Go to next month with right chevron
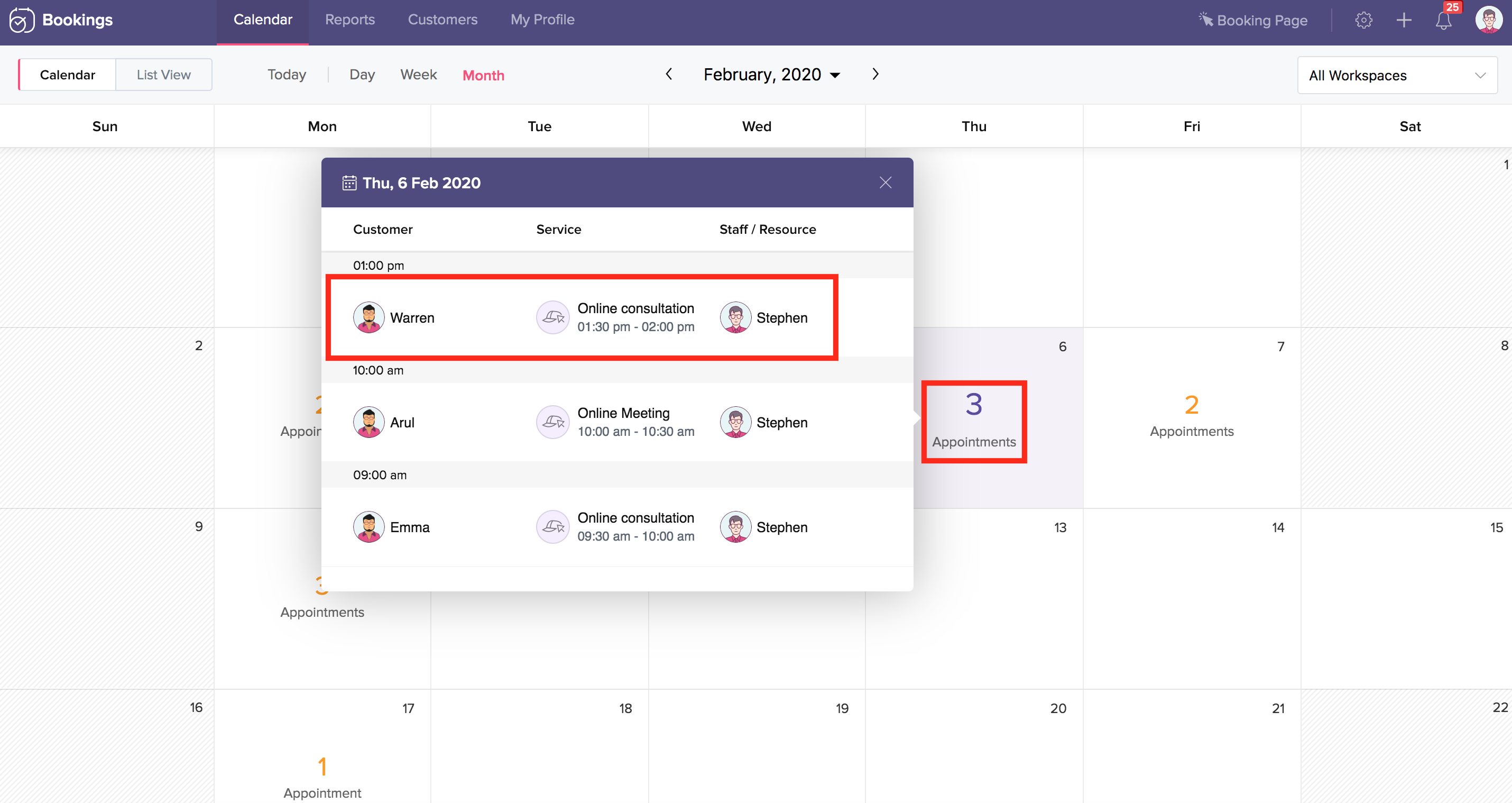 coord(875,74)
